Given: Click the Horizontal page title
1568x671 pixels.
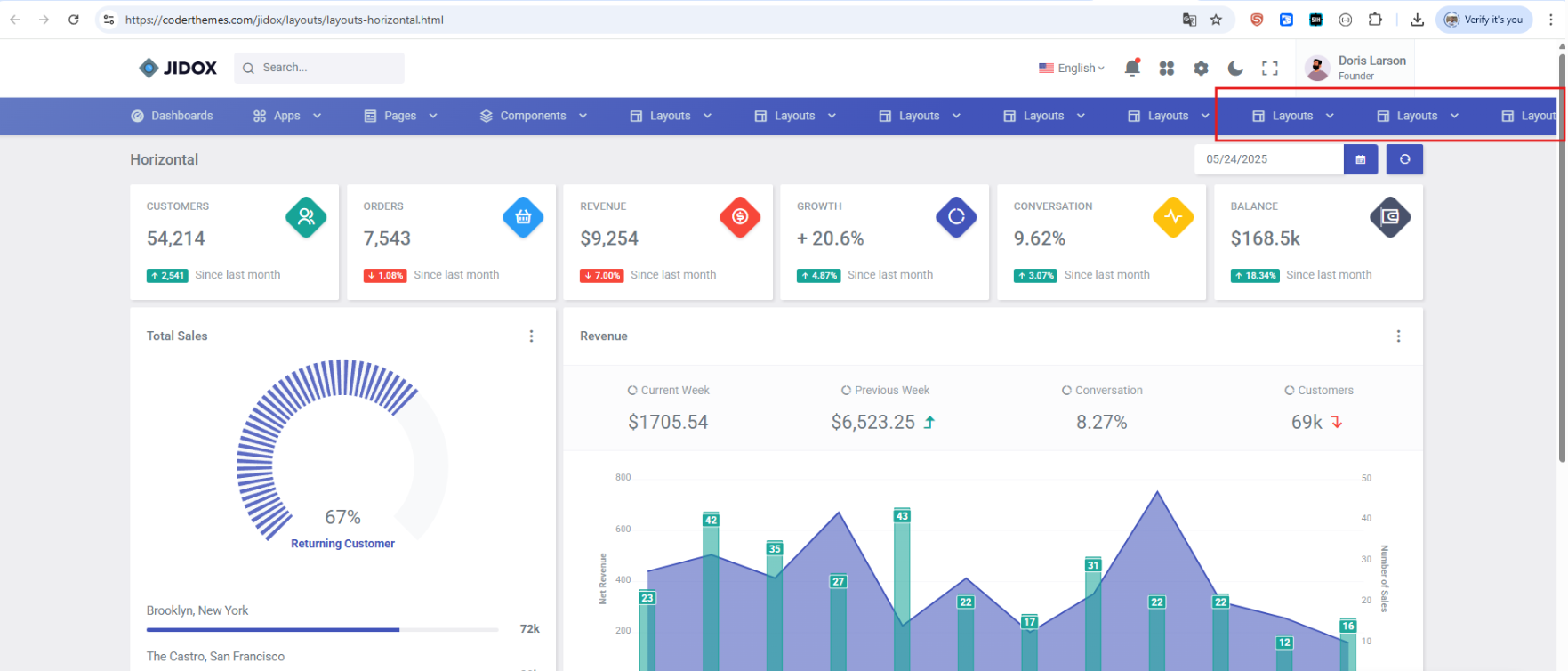Looking at the screenshot, I should (165, 160).
